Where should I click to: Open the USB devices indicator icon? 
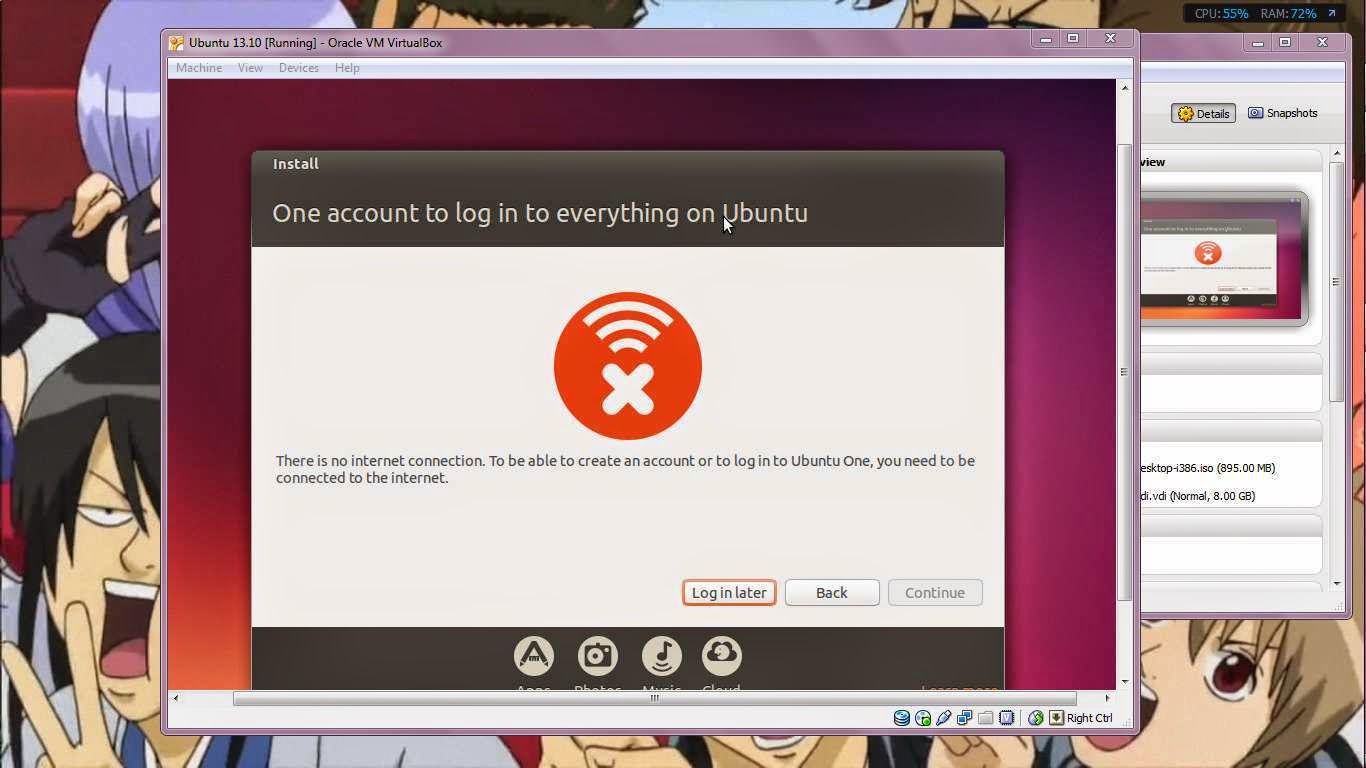click(x=943, y=718)
